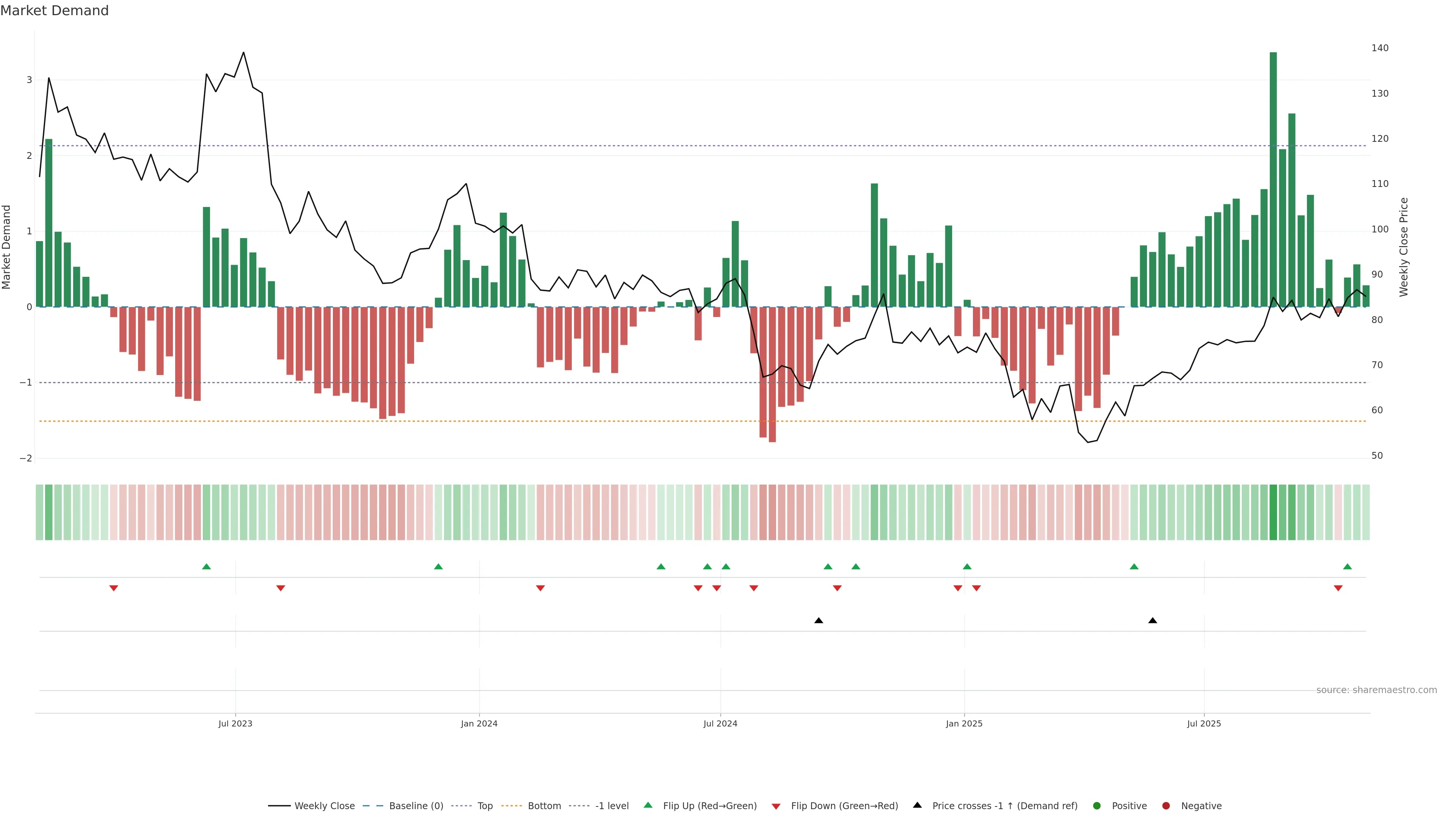Click the Flip Up green triangle legend icon
The height and width of the screenshot is (819, 1456).
[x=648, y=805]
